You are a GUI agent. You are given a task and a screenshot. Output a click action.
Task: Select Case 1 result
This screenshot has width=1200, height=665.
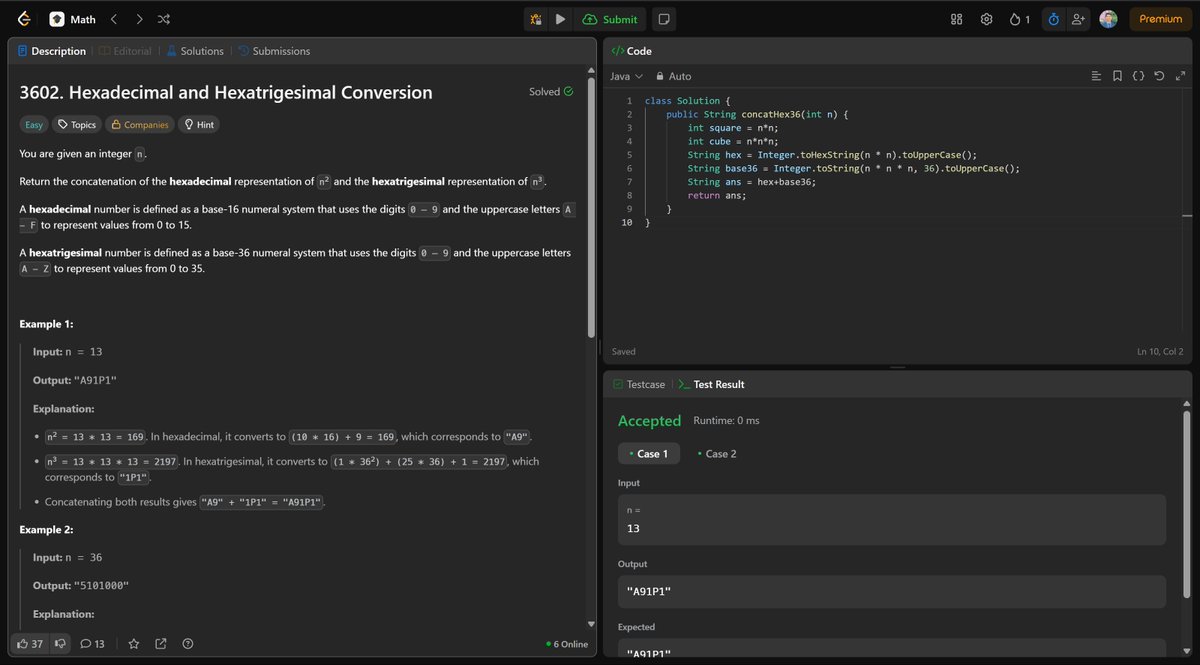click(649, 454)
